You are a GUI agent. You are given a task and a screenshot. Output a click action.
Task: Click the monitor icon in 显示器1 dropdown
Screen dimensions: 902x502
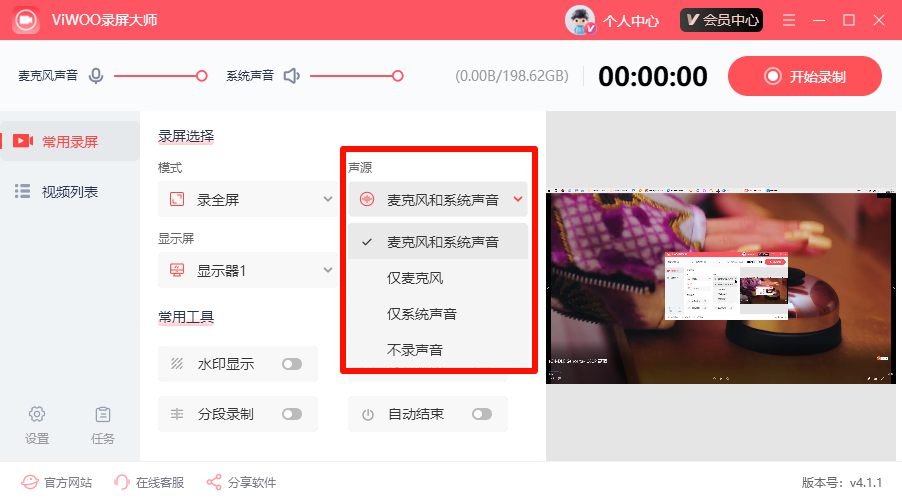point(177,270)
